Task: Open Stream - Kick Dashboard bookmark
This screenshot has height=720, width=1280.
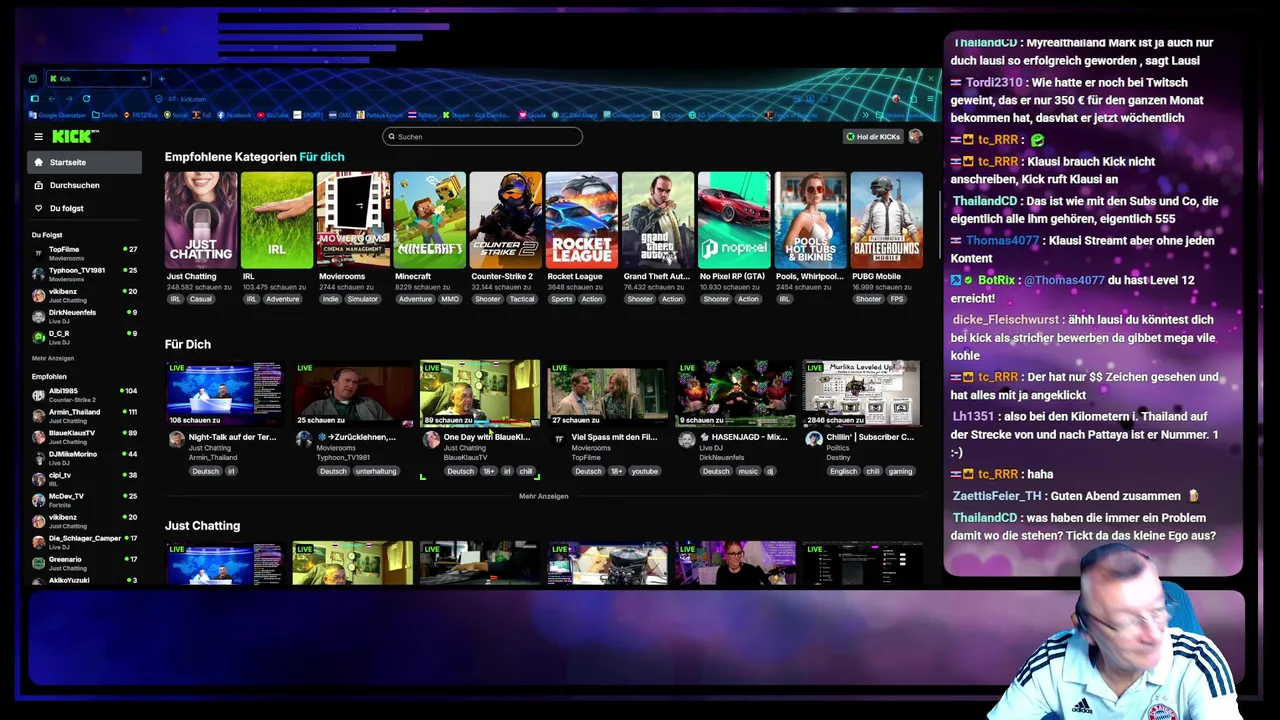Action: (477, 115)
